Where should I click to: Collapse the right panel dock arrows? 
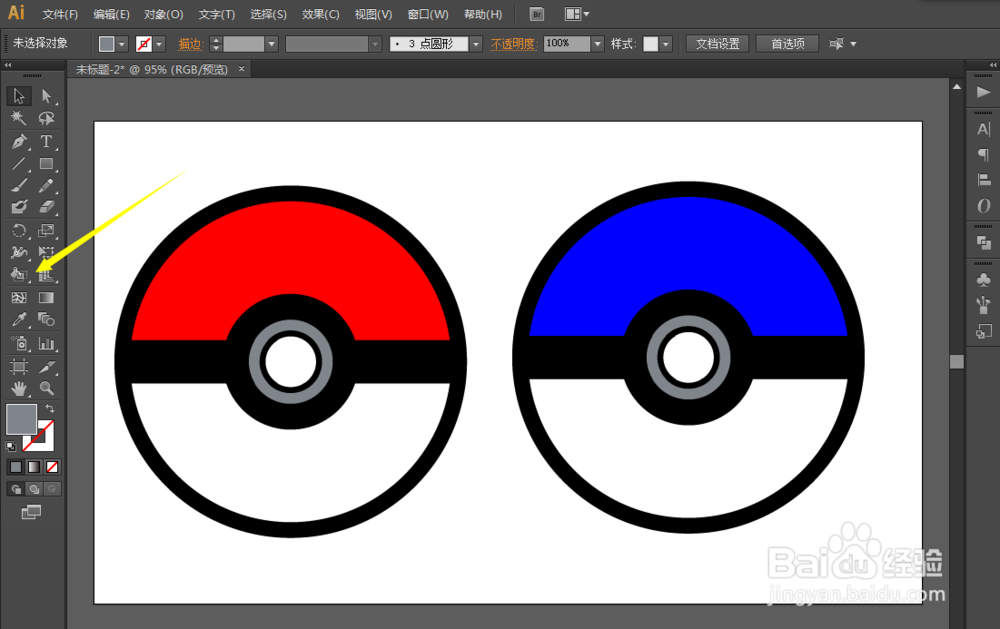tap(993, 65)
